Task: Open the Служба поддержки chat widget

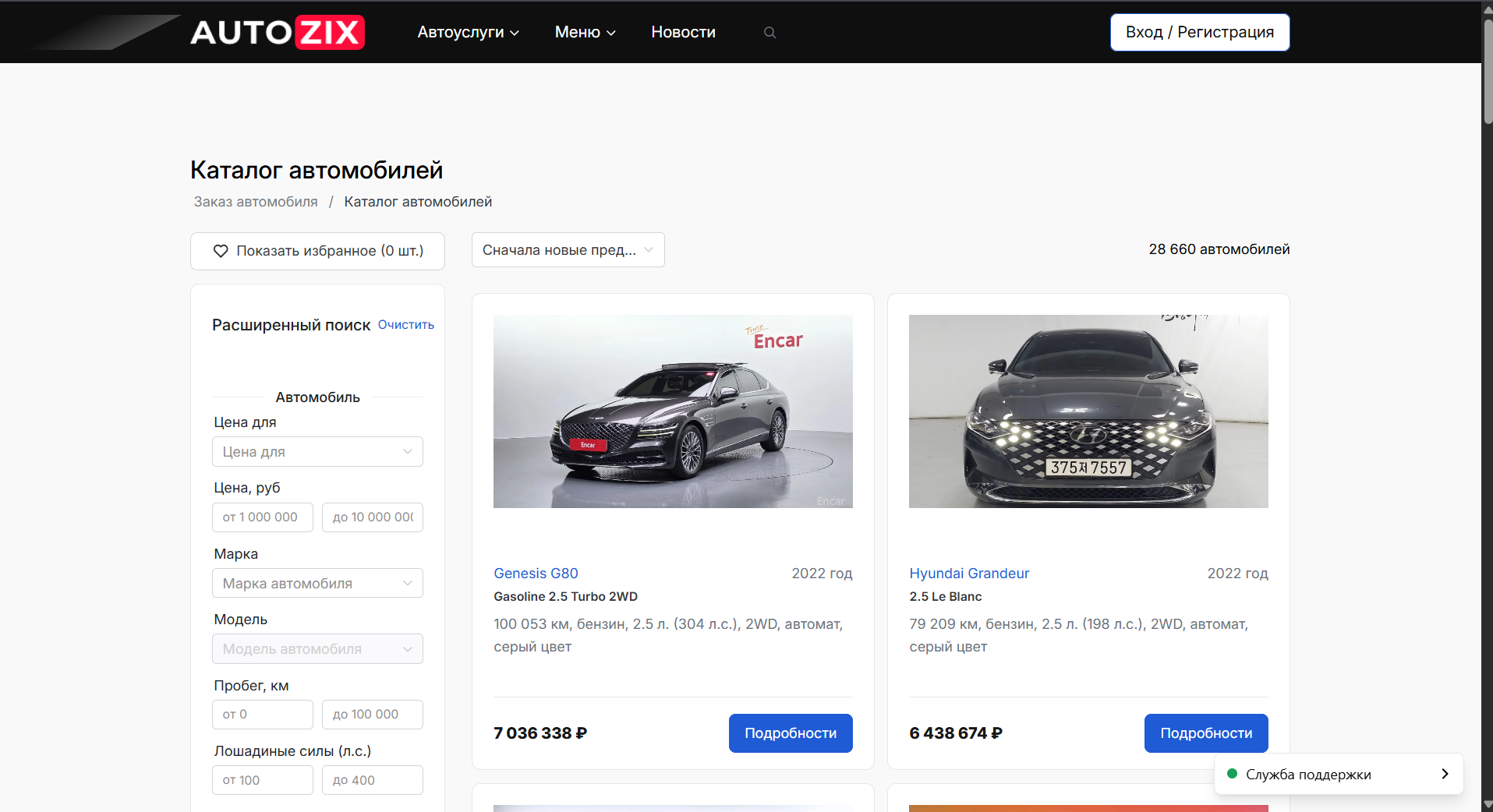Action: pyautogui.click(x=1339, y=774)
